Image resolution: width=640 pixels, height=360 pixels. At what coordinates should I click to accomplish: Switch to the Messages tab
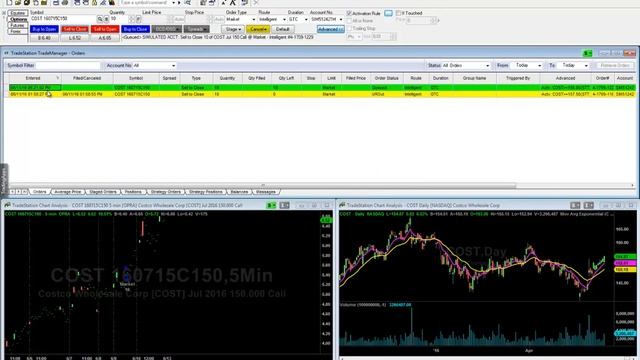tap(266, 192)
